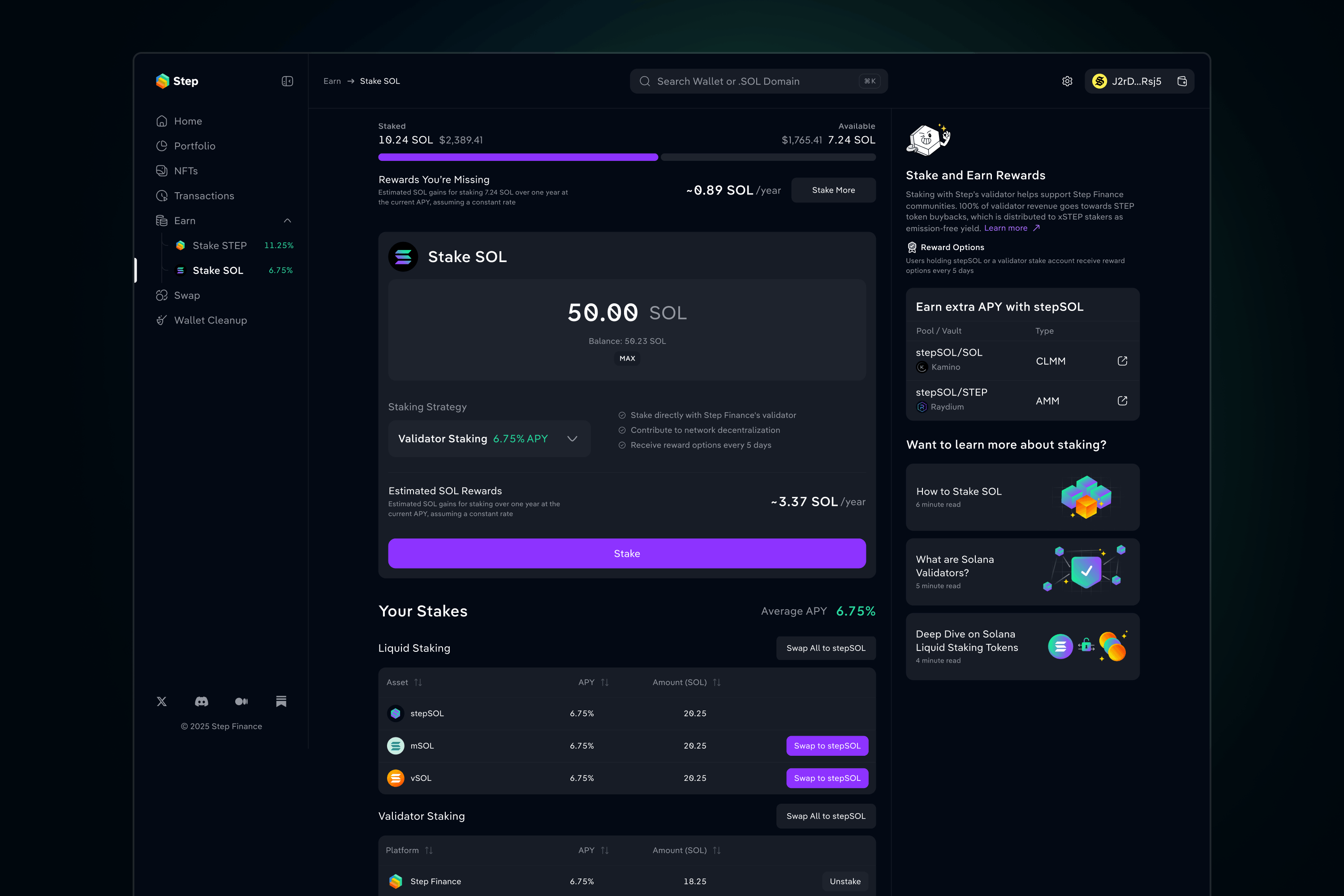Swap mSOL to stepSOL
1344x896 pixels.
(827, 746)
